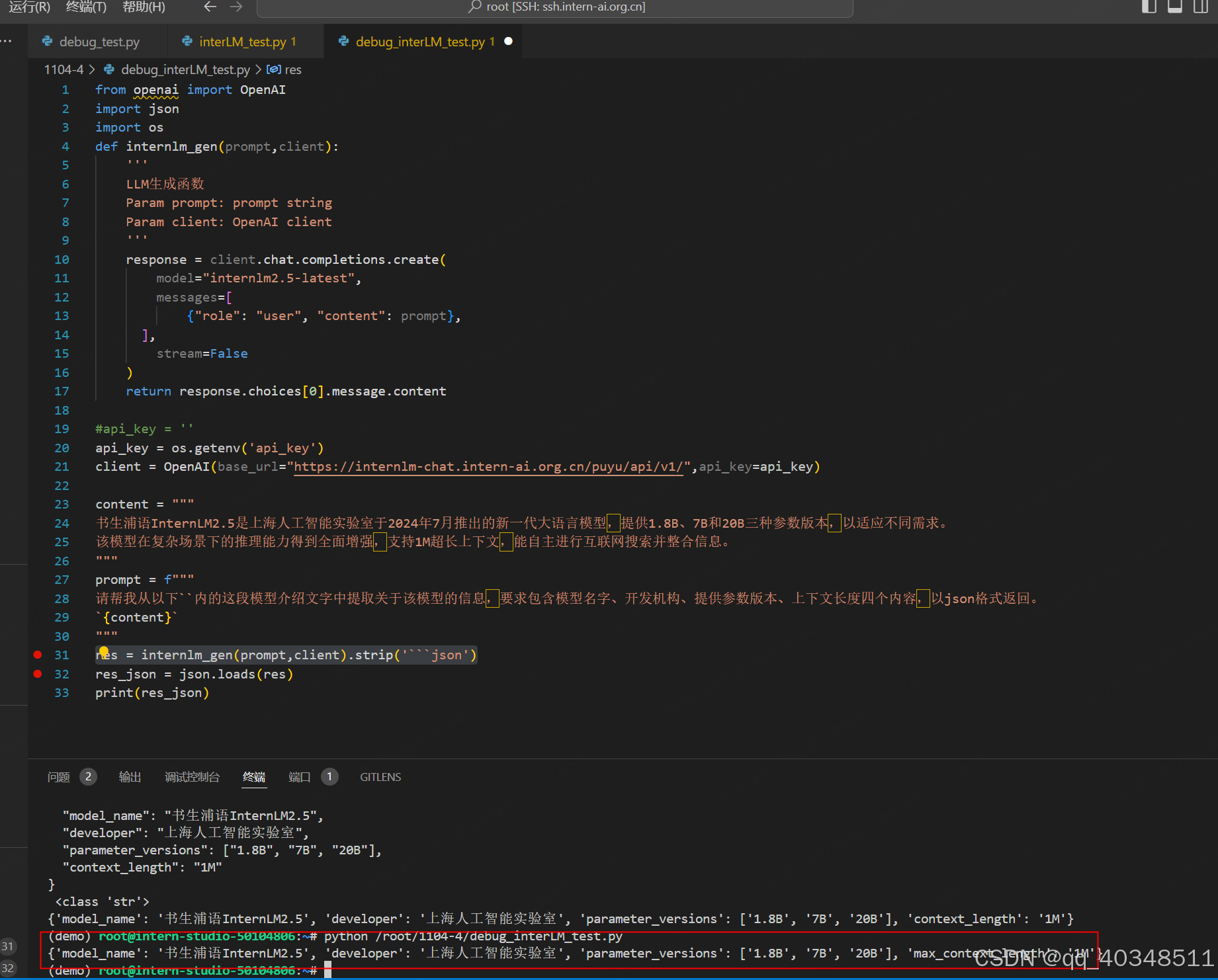
Task: Click "context_length": "1M" terminal line
Action: pos(142,868)
